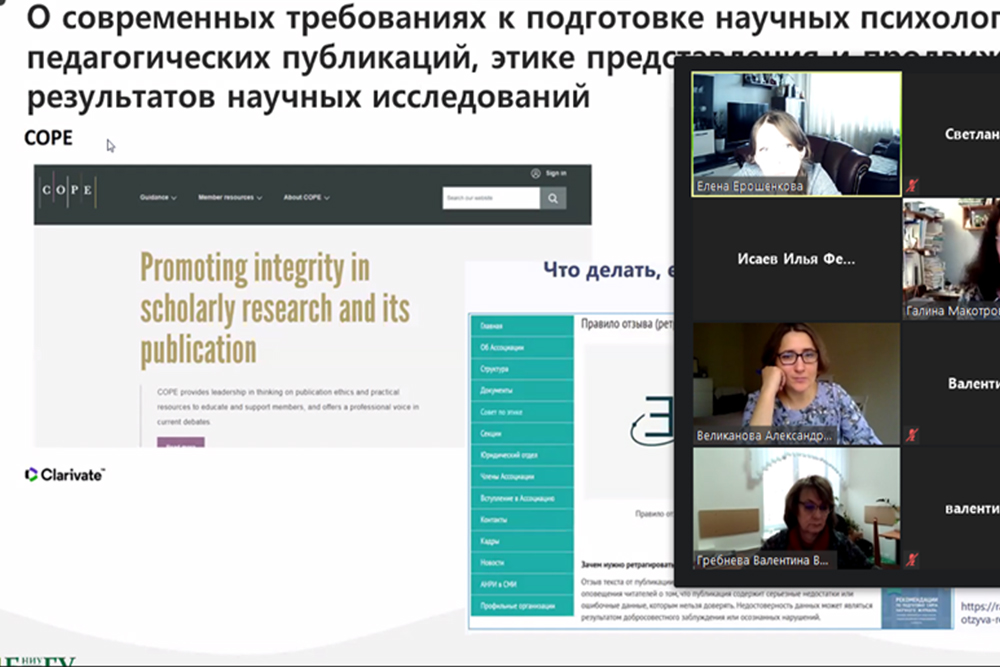Open the Member resources dropdown
This screenshot has height=667, width=1000.
(x=229, y=198)
